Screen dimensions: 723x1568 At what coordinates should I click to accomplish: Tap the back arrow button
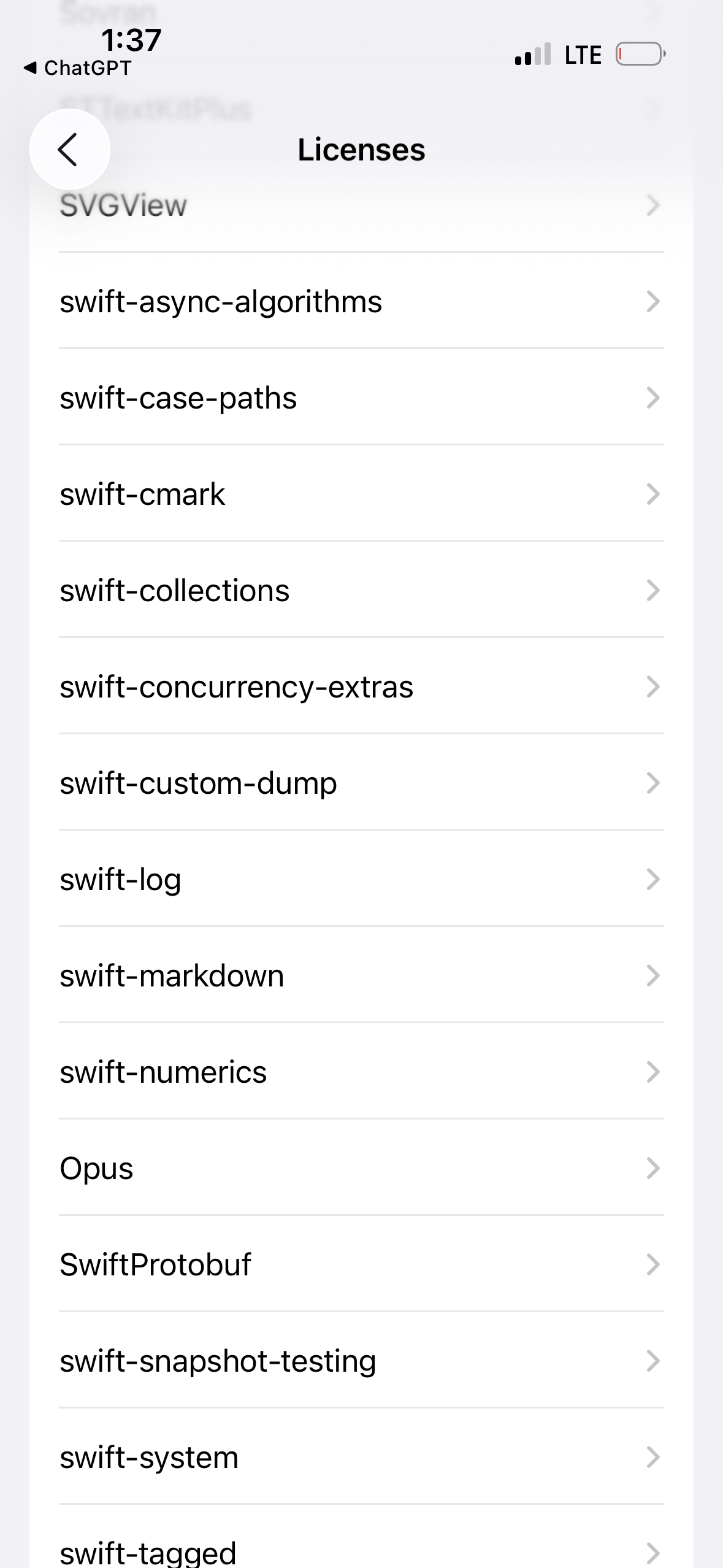click(69, 149)
